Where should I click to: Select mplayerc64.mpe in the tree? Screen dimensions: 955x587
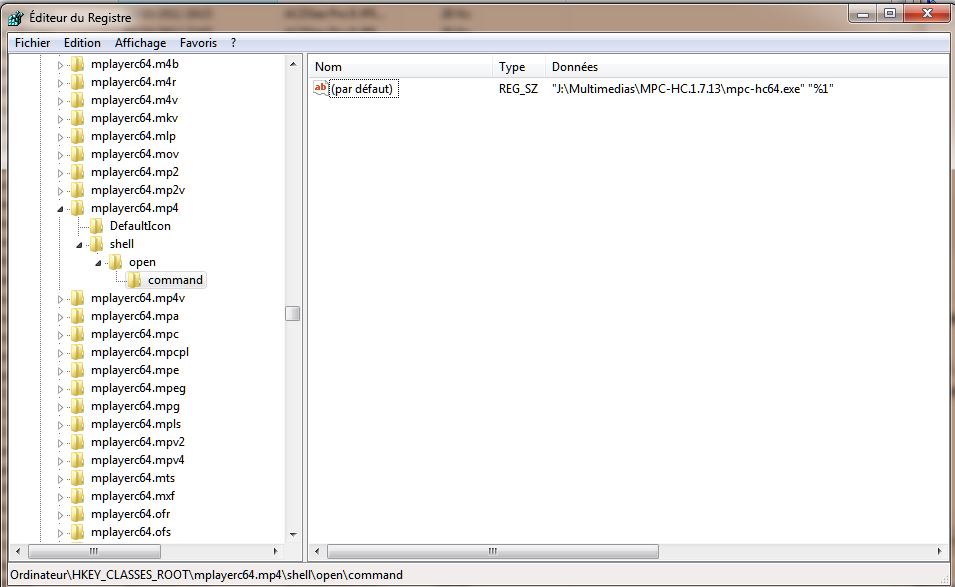[x=135, y=370]
